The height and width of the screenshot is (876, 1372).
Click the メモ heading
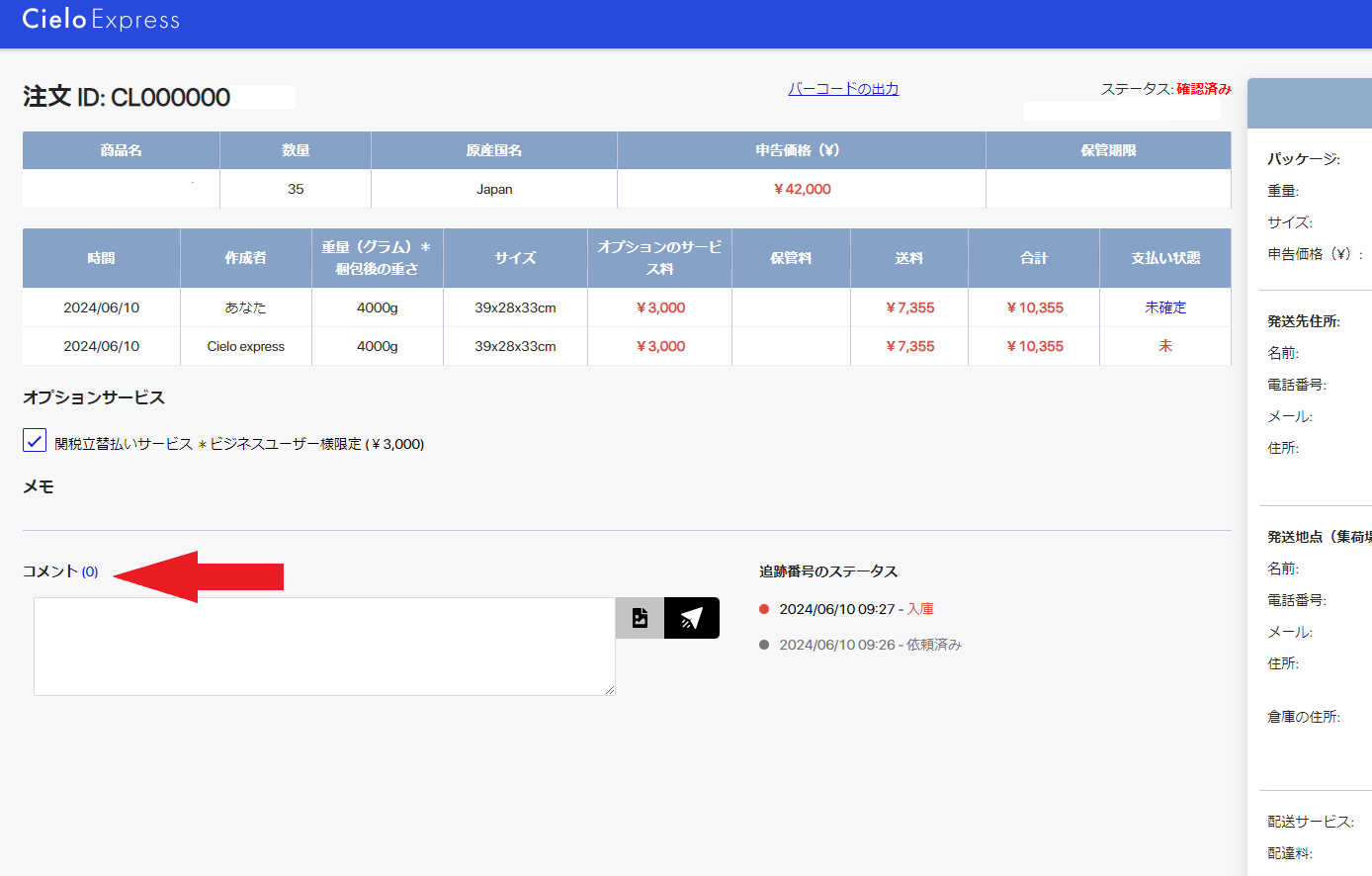coord(39,486)
